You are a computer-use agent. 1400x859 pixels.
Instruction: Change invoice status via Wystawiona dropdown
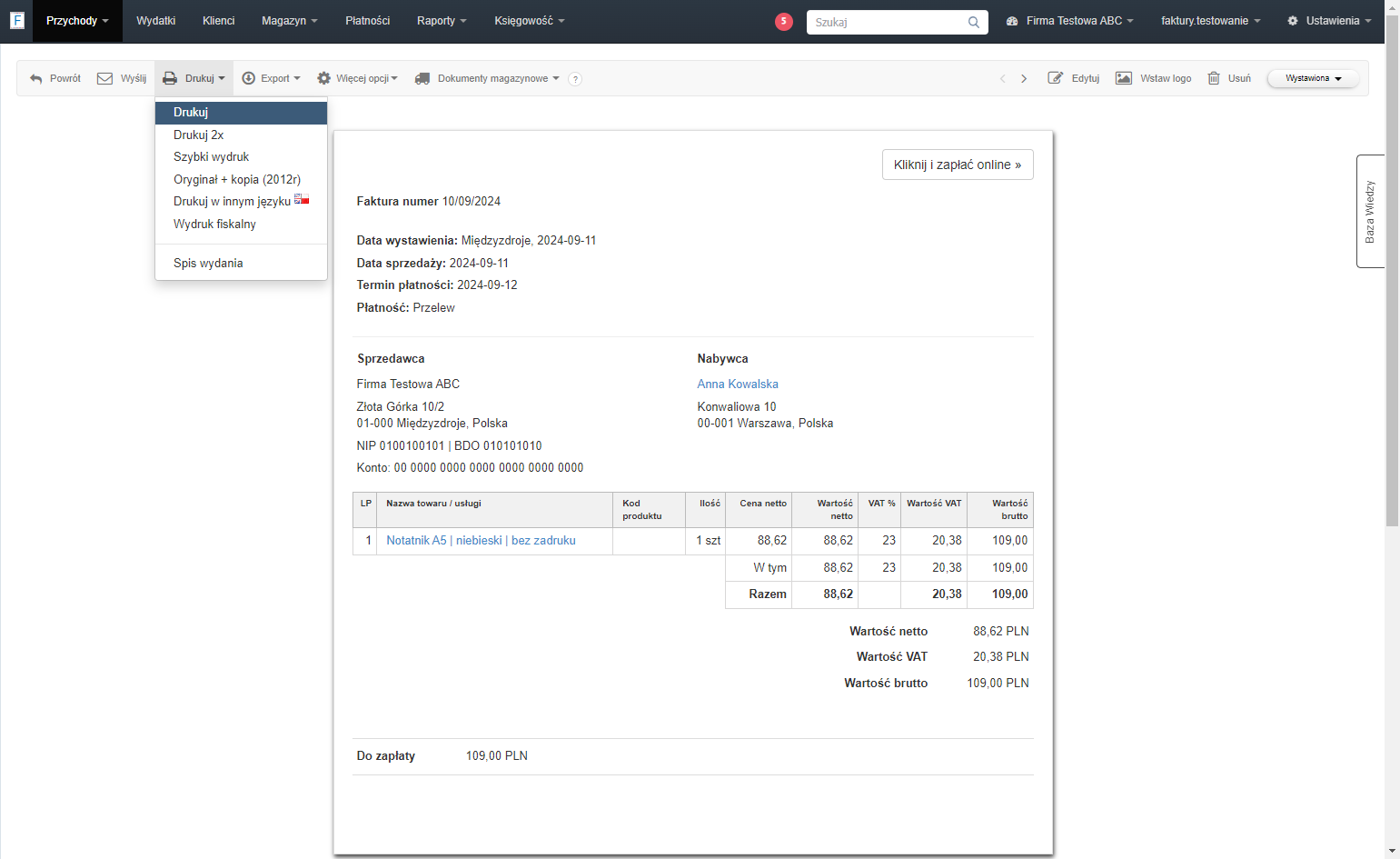click(1314, 78)
